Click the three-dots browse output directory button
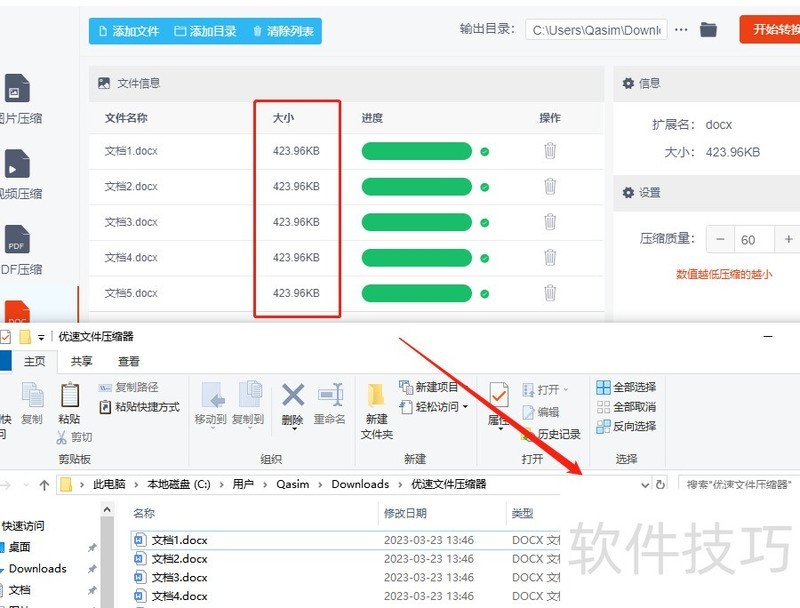The height and width of the screenshot is (608, 800). (x=681, y=30)
